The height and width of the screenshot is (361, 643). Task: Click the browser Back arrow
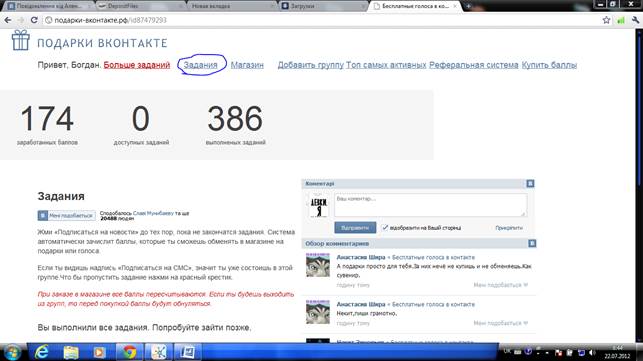8,20
